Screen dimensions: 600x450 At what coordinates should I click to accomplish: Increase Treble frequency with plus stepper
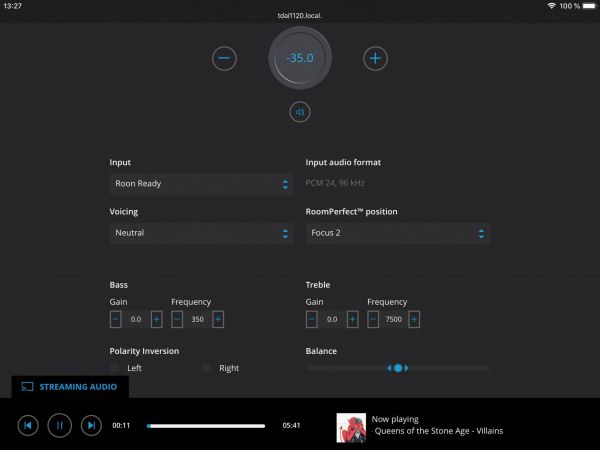413,319
